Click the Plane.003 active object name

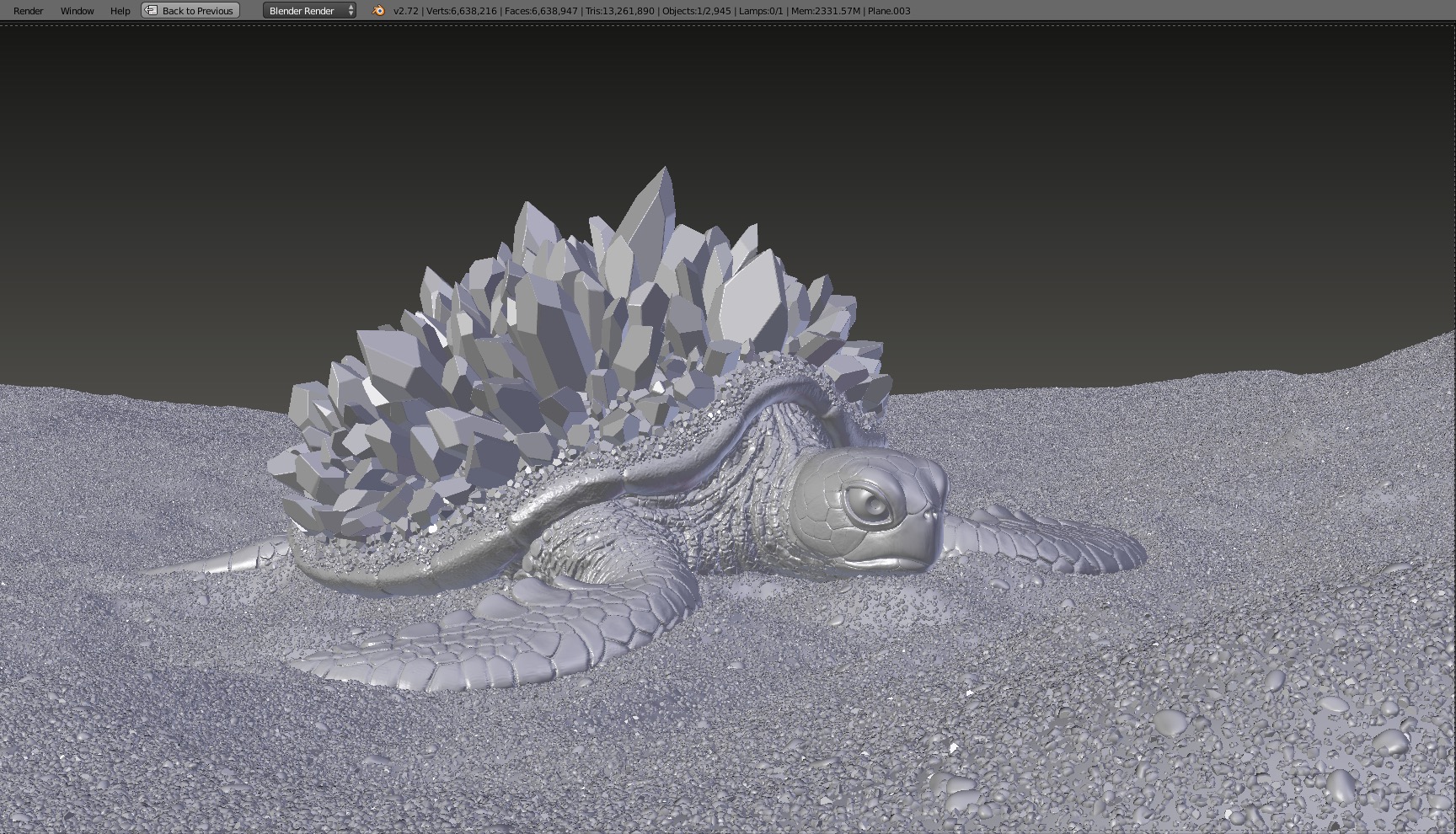888,11
